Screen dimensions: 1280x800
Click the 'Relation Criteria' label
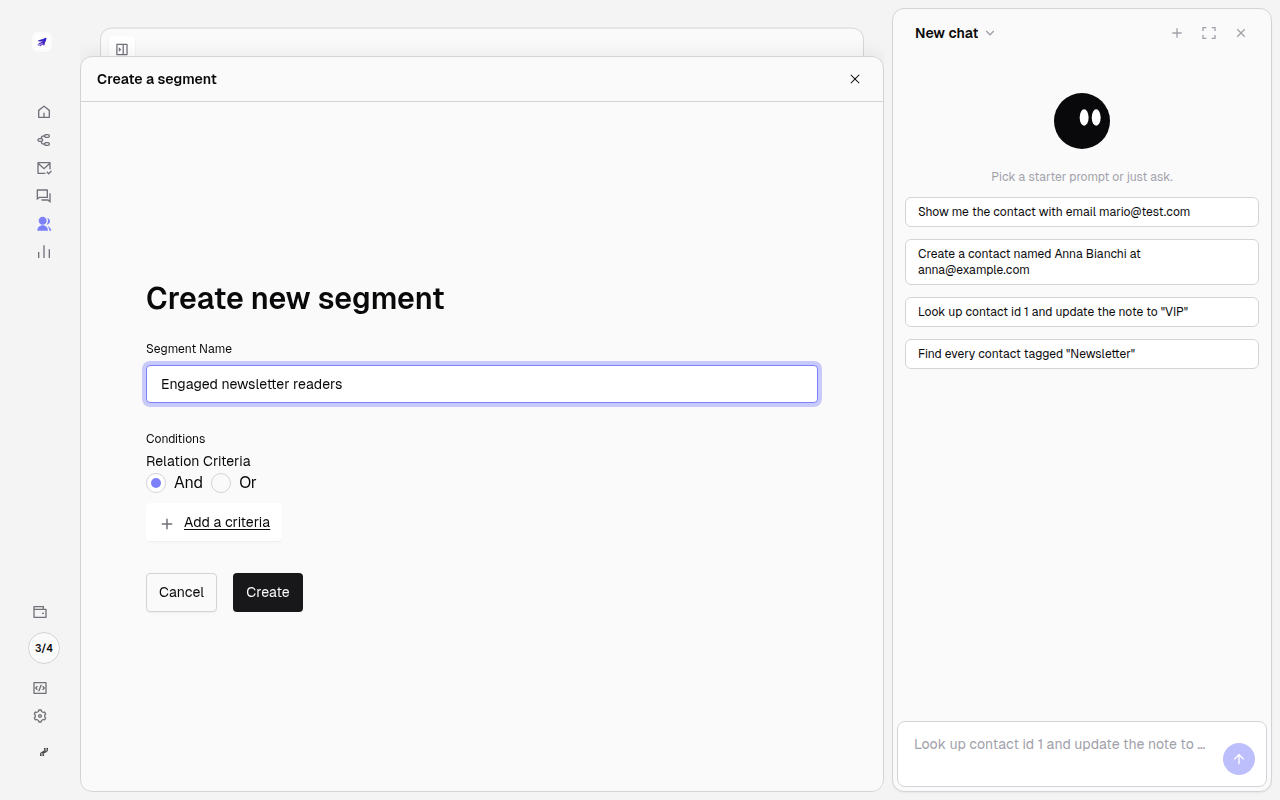(198, 461)
